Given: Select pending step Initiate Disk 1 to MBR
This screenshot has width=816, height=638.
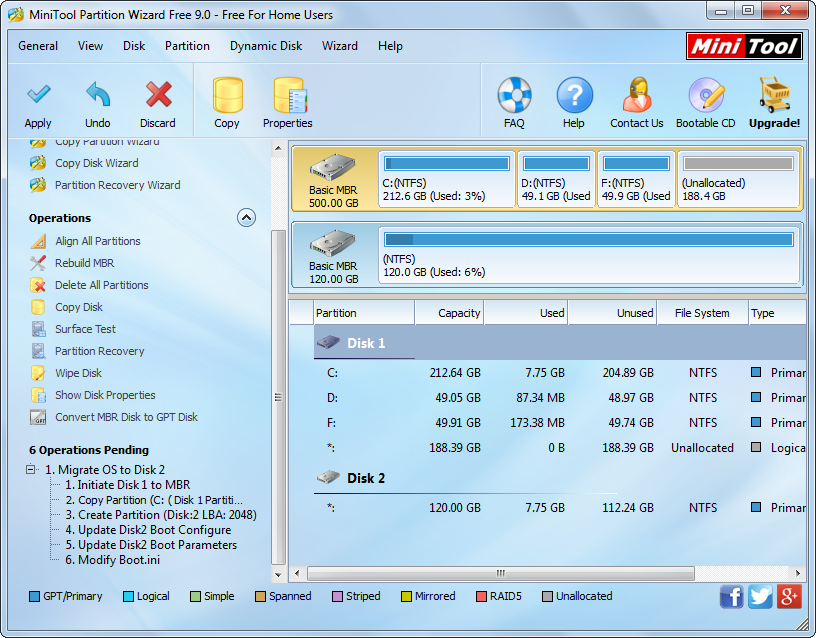Looking at the screenshot, I should tap(128, 485).
